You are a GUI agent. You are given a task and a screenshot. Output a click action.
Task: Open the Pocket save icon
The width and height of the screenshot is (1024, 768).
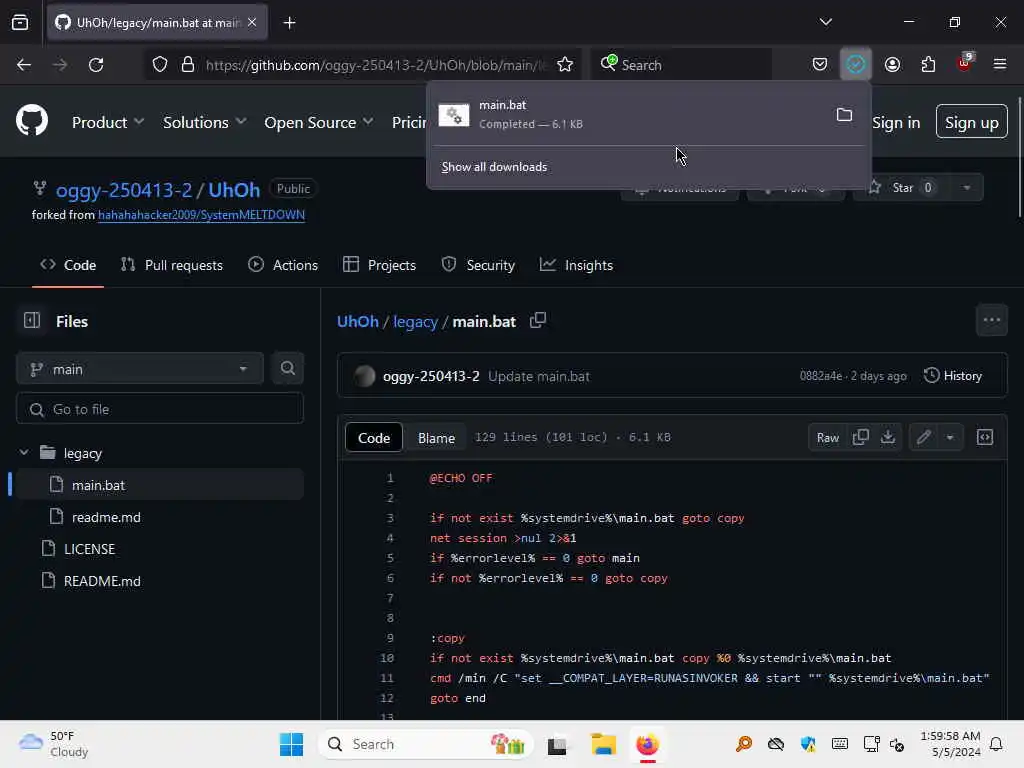click(x=820, y=65)
